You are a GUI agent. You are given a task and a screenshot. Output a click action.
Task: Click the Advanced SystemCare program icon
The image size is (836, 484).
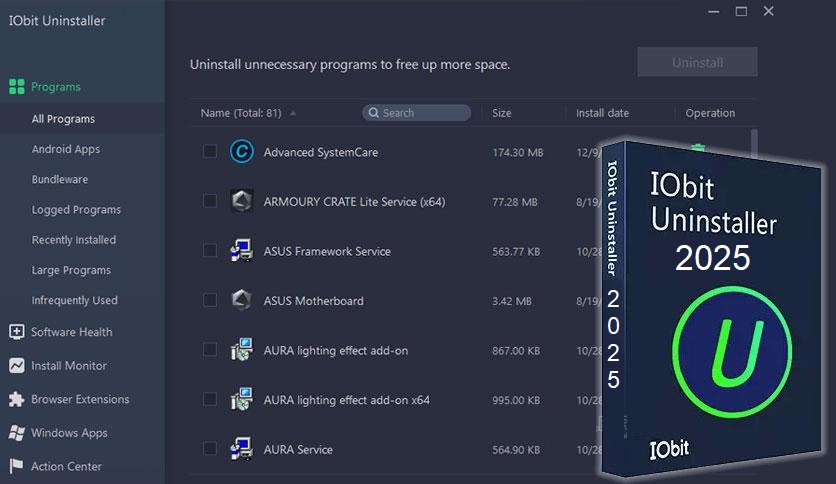pos(242,151)
